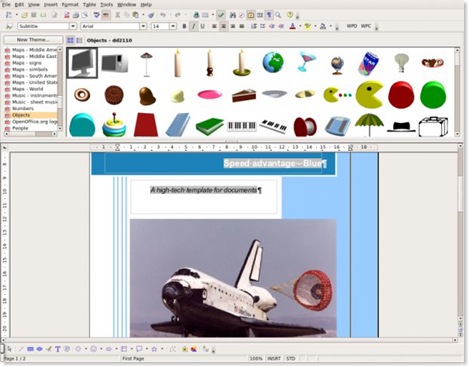468x366 pixels.
Task: Select the Rectangle drawing tool
Action: coord(30,349)
